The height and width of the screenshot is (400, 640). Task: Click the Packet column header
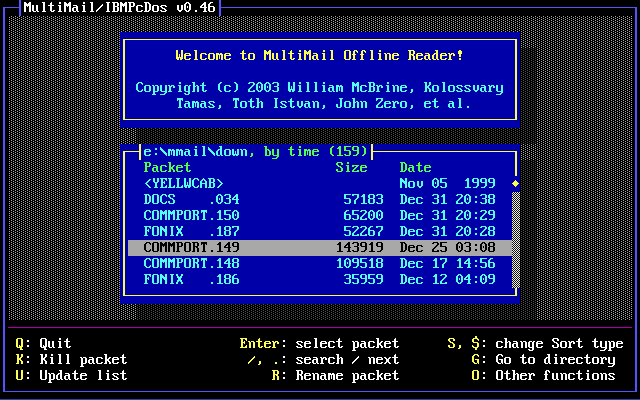pyautogui.click(x=167, y=167)
